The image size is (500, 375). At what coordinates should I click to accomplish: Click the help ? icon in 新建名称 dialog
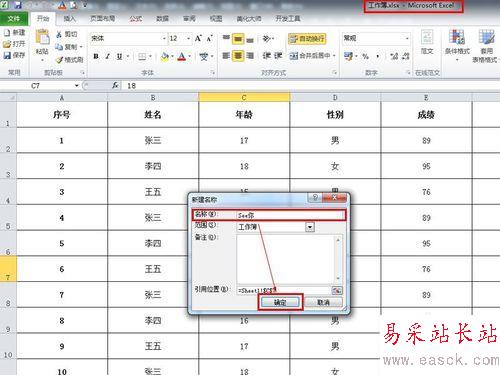tap(315, 197)
